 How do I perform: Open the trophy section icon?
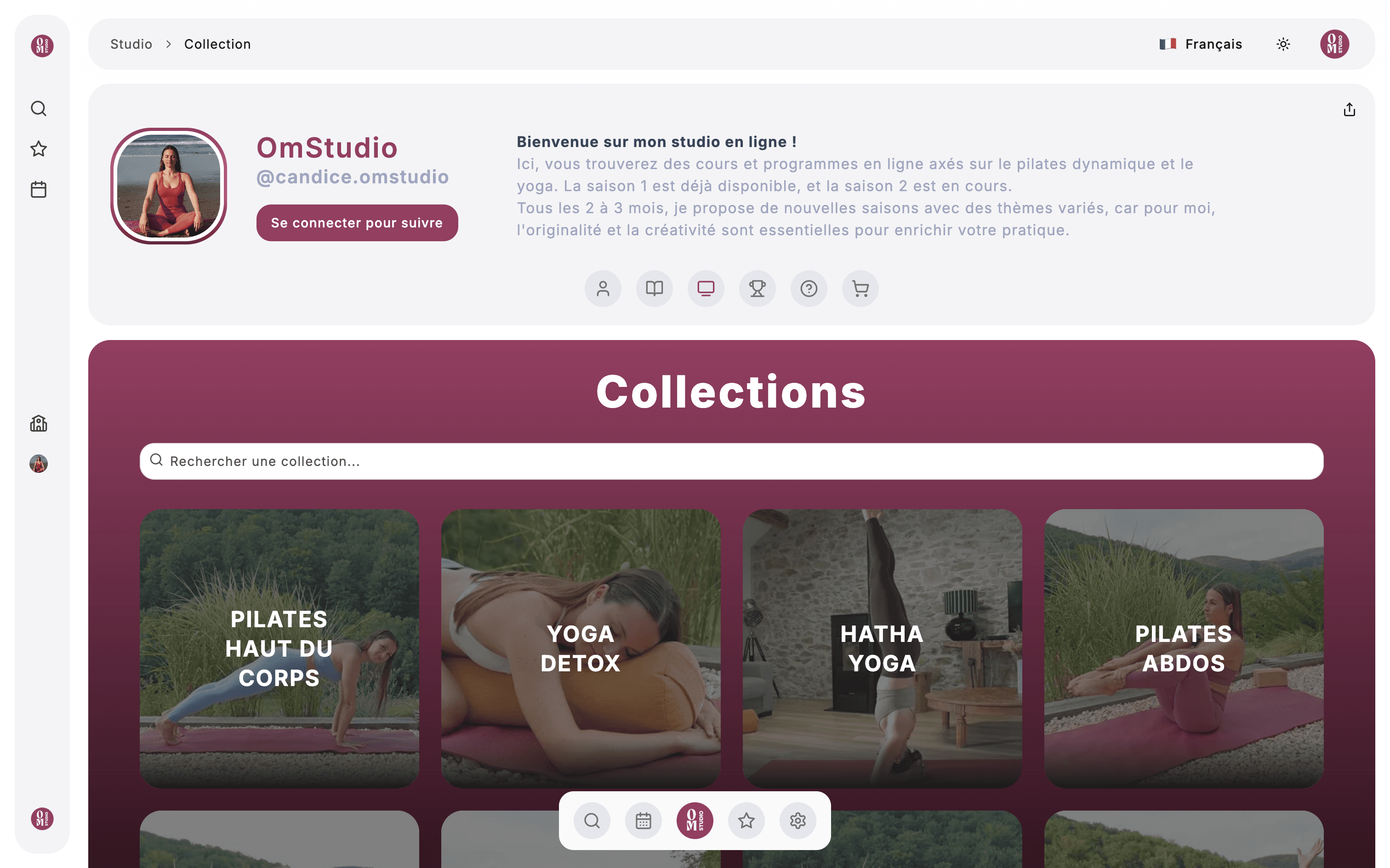(x=758, y=289)
